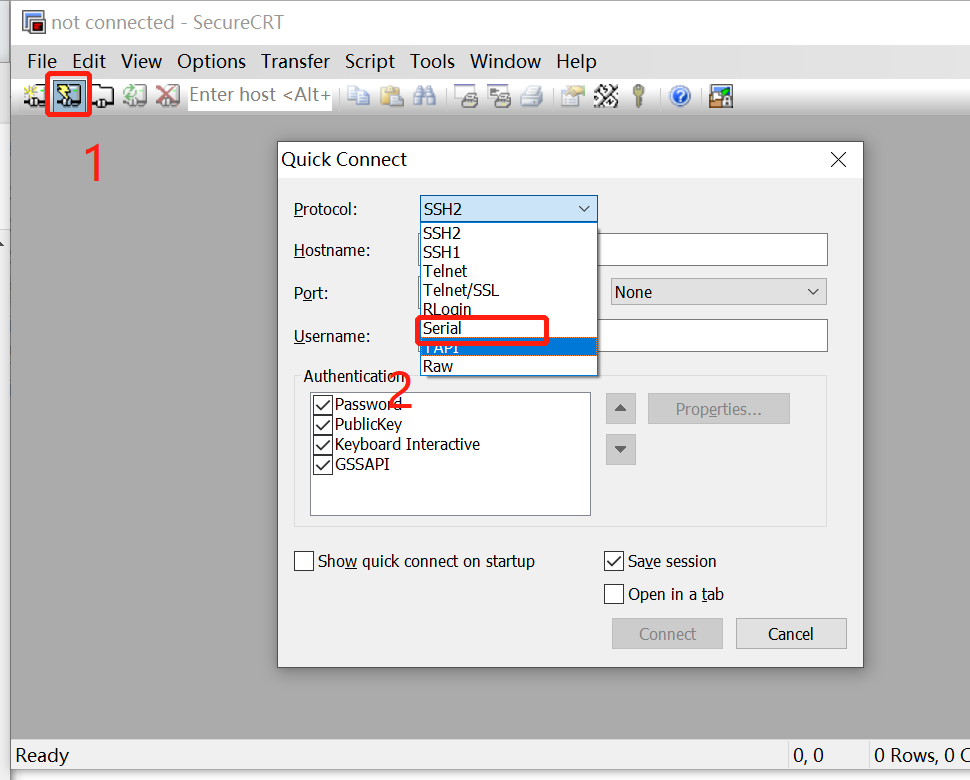The height and width of the screenshot is (780, 970).
Task: Click the Connect button in dialog
Action: (x=667, y=633)
